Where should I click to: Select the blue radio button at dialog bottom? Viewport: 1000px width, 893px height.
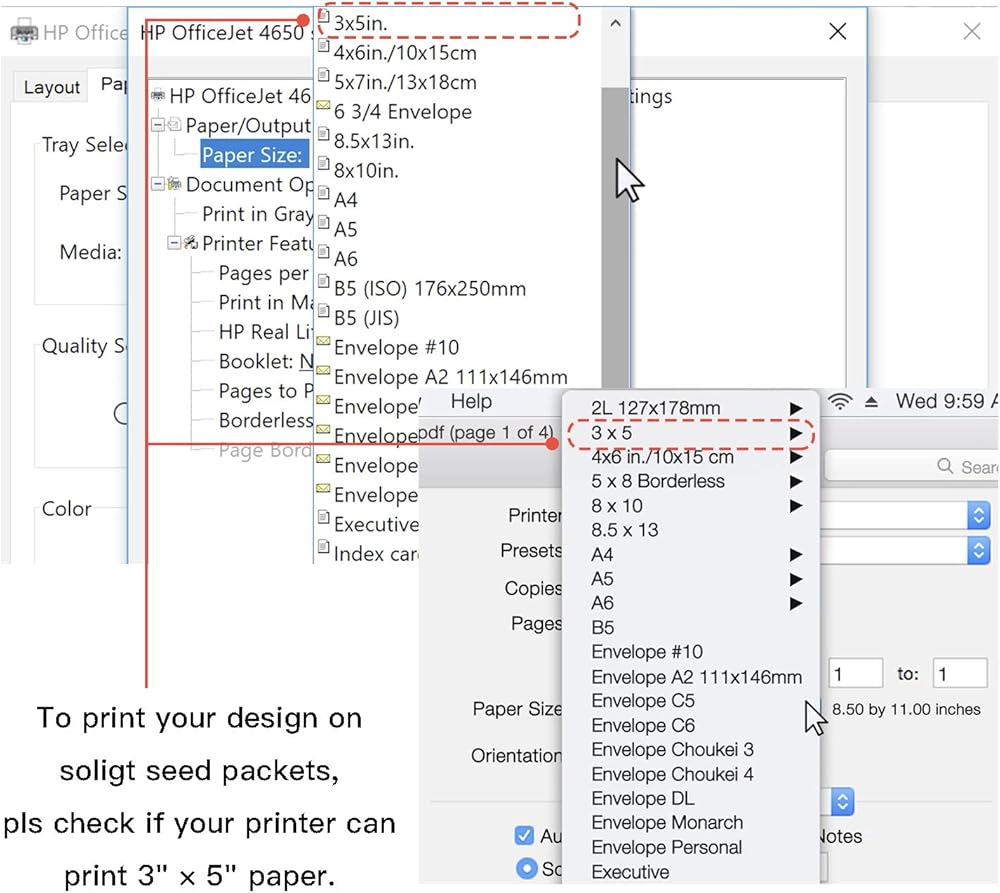(527, 868)
